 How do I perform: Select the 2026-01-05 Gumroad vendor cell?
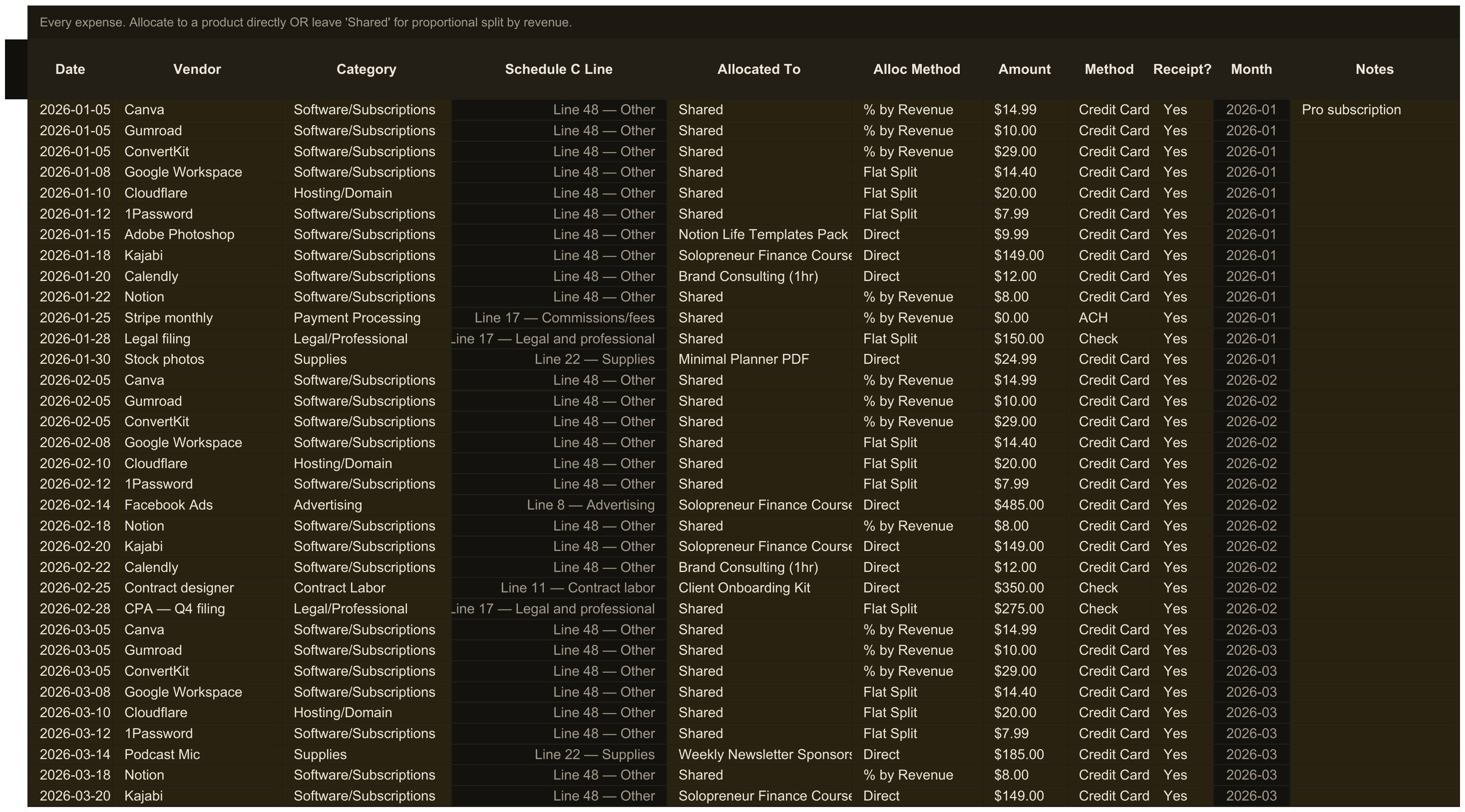pos(197,131)
